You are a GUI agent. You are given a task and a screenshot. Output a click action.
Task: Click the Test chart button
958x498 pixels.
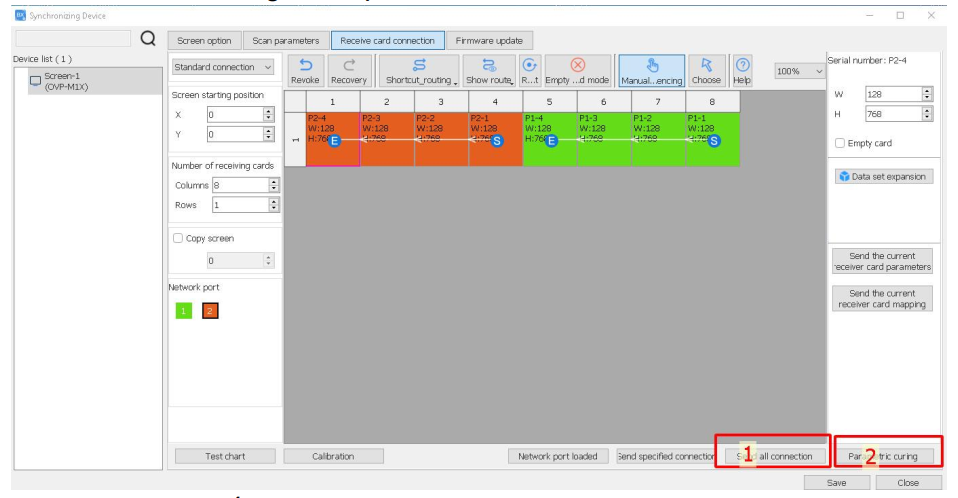coord(225,456)
